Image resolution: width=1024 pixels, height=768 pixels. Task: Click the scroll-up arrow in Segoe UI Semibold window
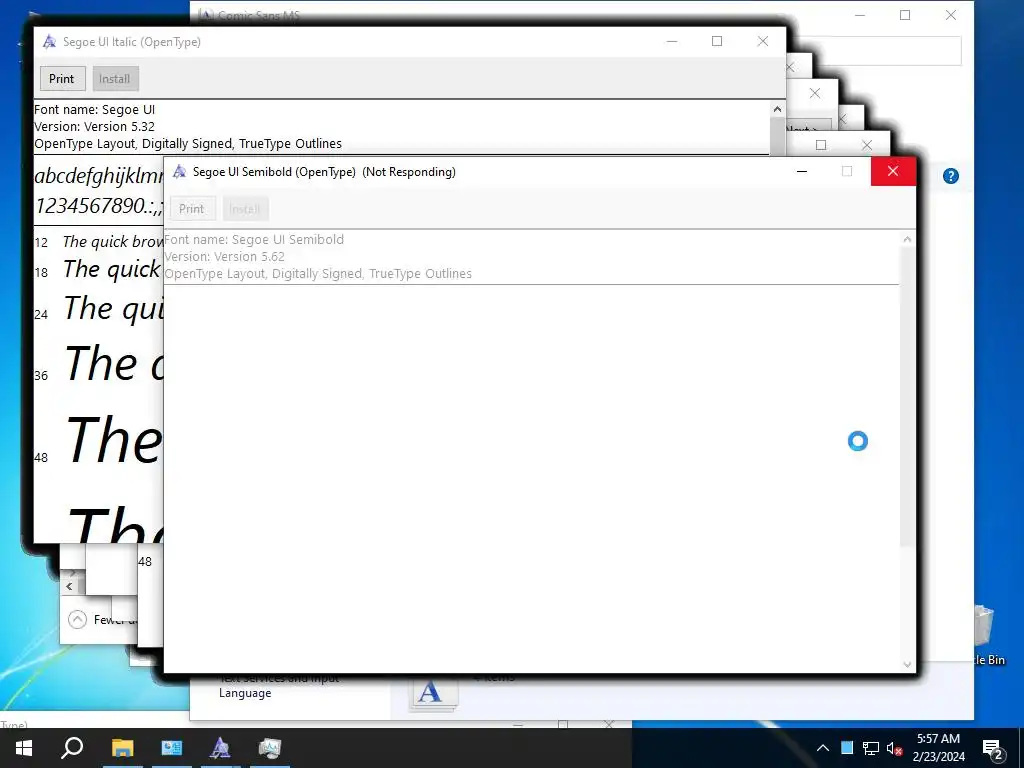tap(907, 239)
